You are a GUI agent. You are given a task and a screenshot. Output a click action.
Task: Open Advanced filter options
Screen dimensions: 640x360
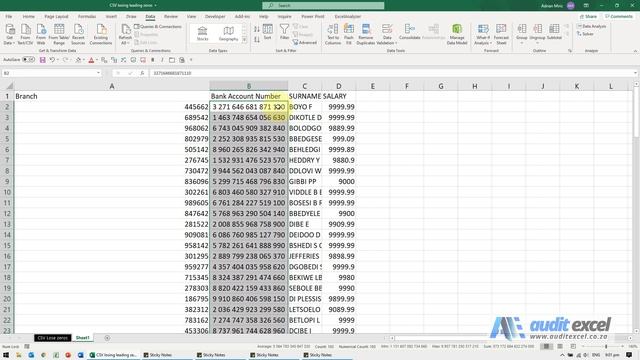coord(304,42)
